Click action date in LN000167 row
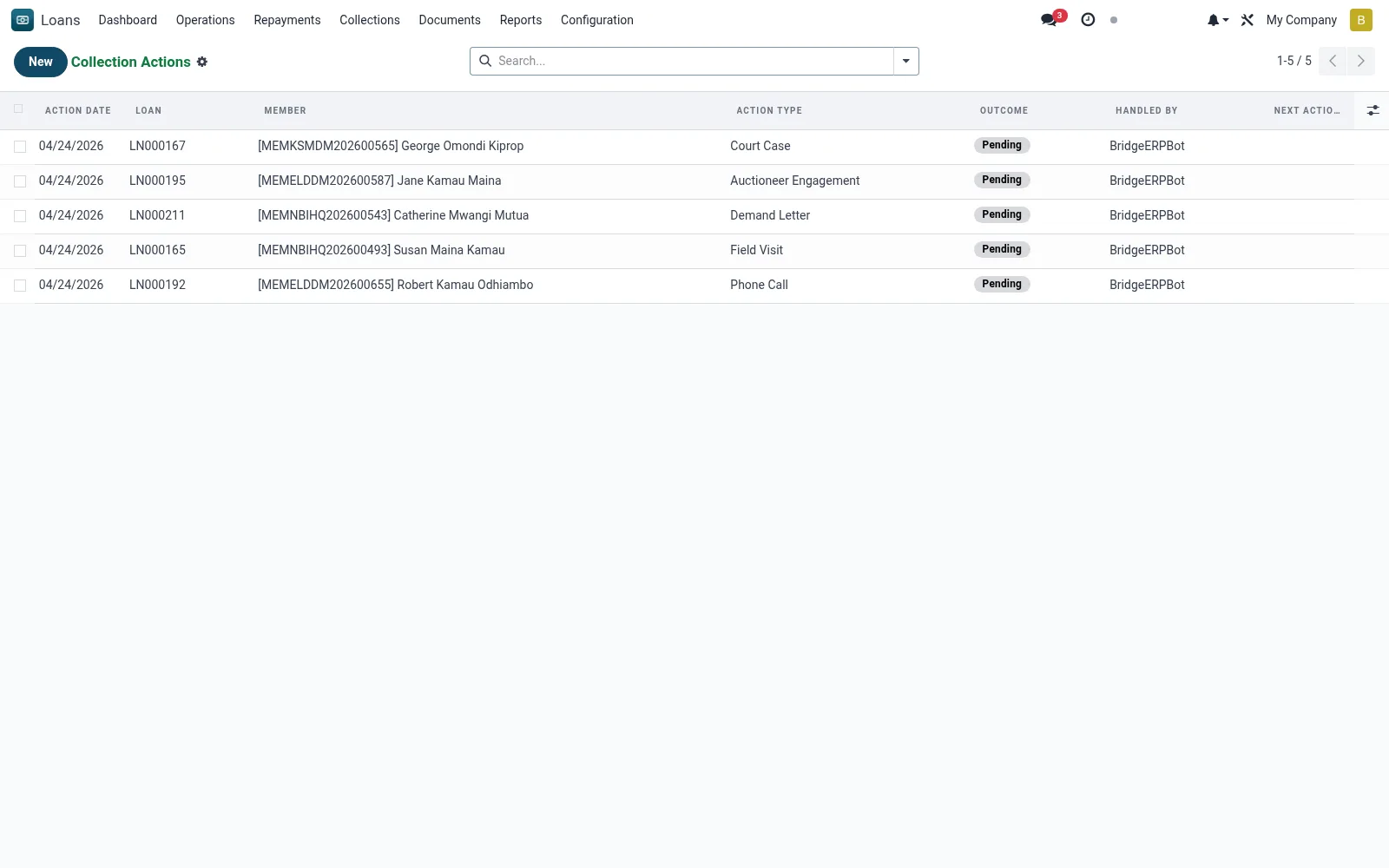The image size is (1389, 868). [71, 146]
